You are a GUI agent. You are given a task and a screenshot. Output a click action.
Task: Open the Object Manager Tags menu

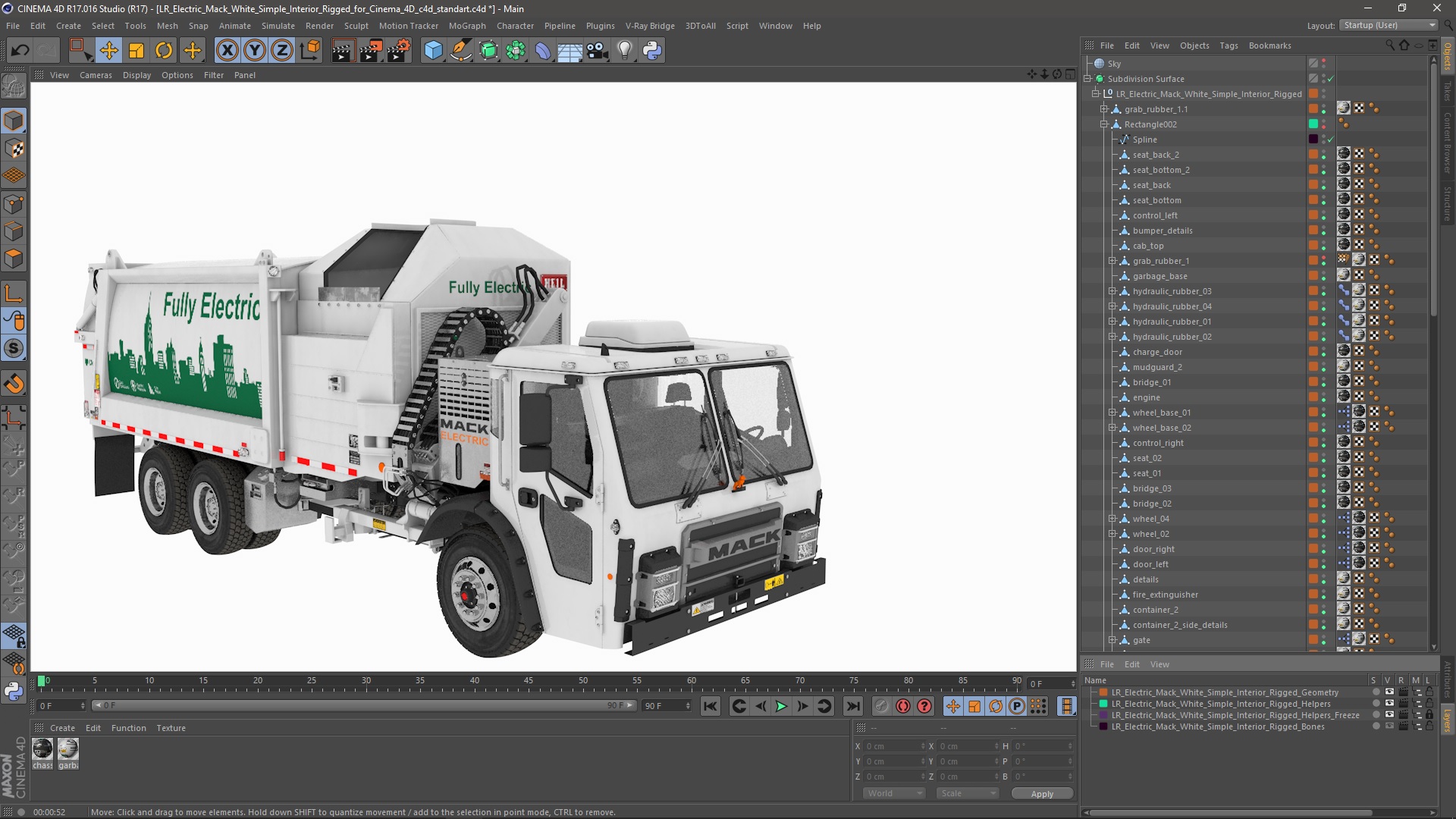(x=1228, y=45)
